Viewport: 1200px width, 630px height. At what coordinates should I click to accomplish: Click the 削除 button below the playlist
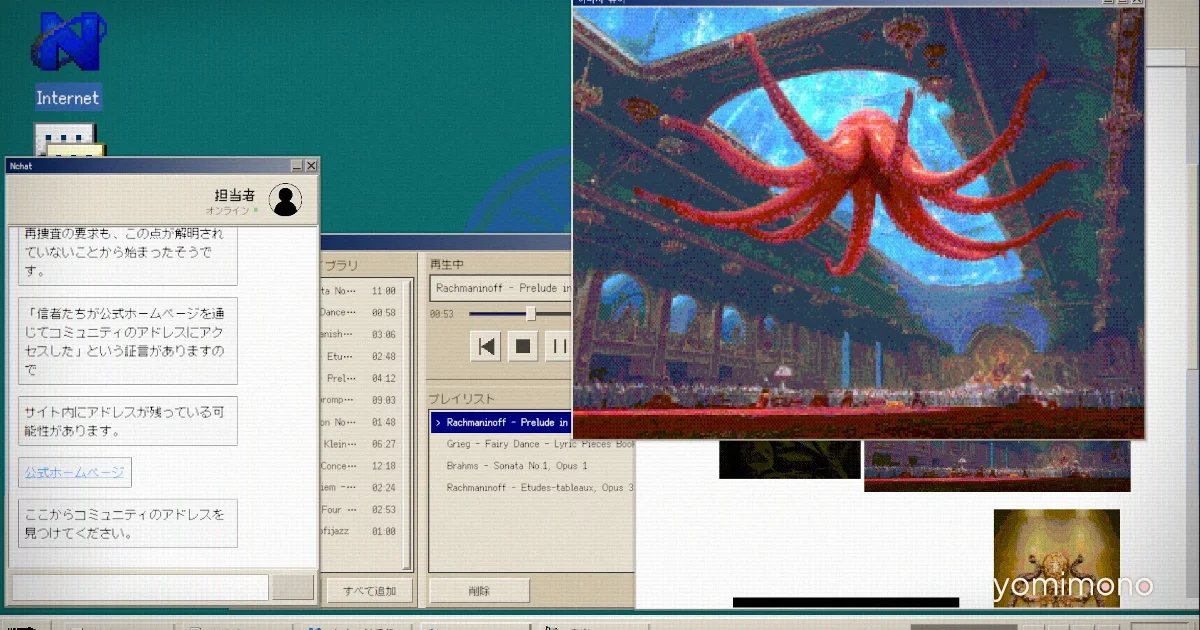coord(479,591)
